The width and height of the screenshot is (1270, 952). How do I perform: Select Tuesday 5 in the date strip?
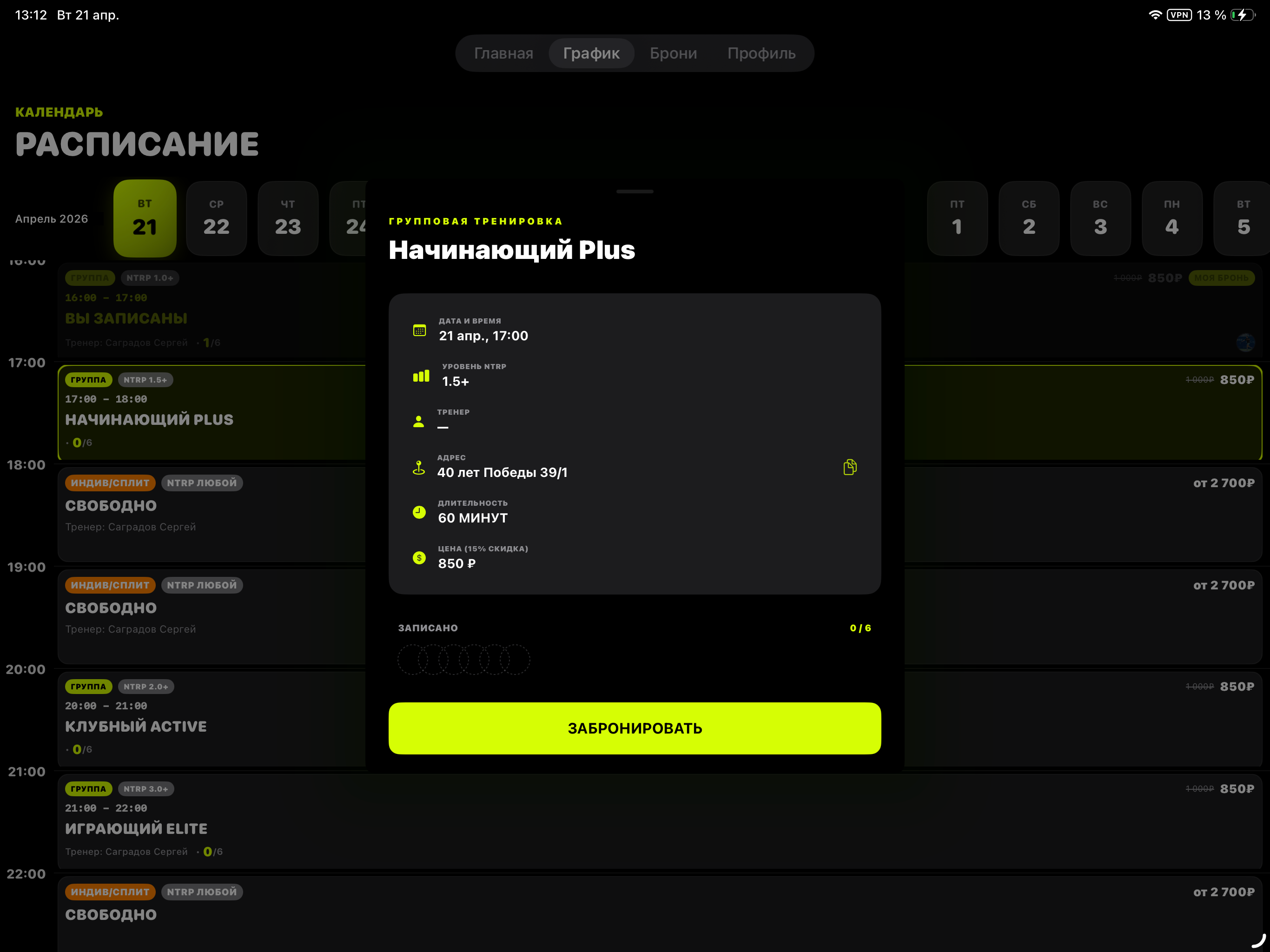click(1242, 218)
